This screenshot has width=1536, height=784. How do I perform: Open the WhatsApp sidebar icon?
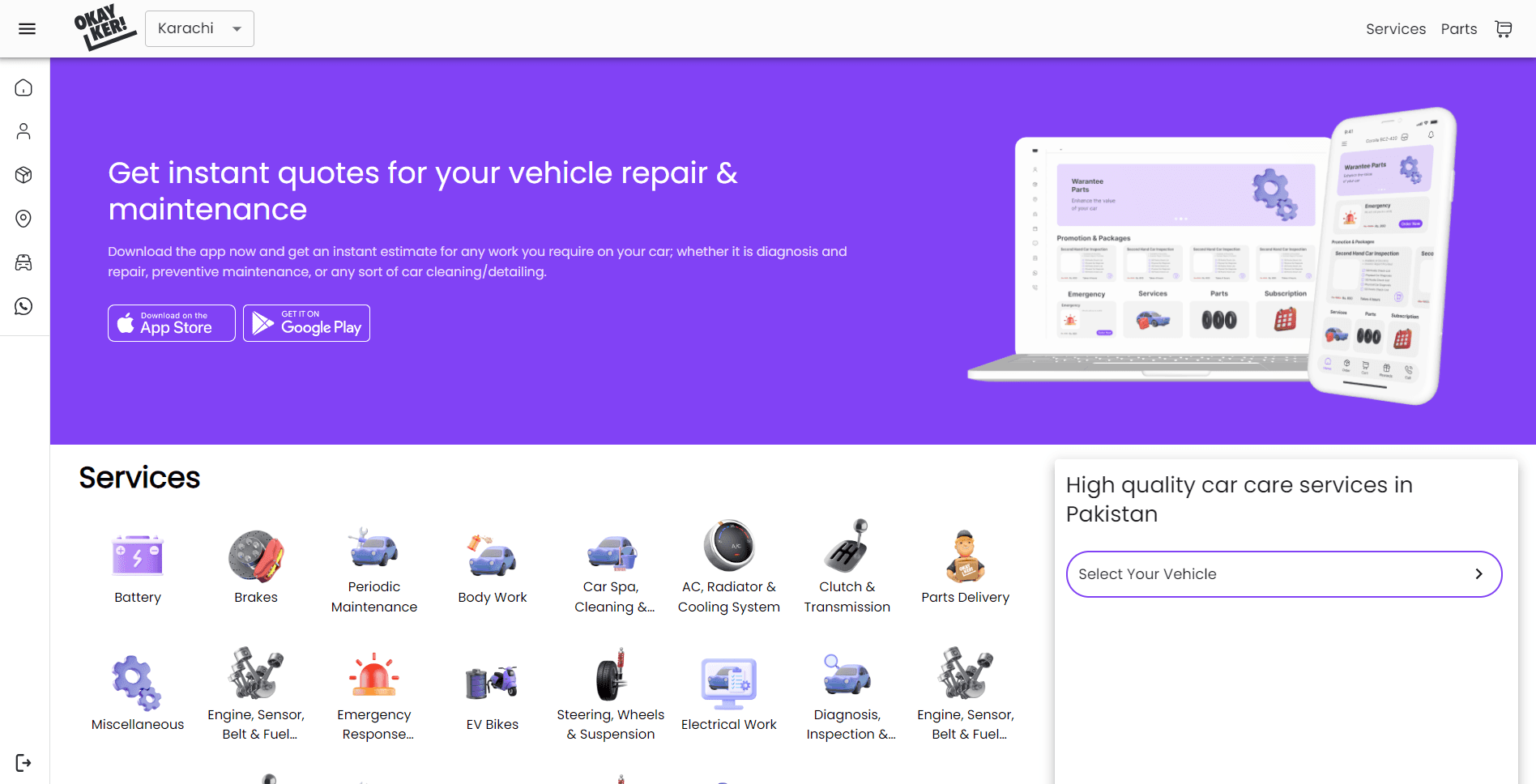coord(23,306)
